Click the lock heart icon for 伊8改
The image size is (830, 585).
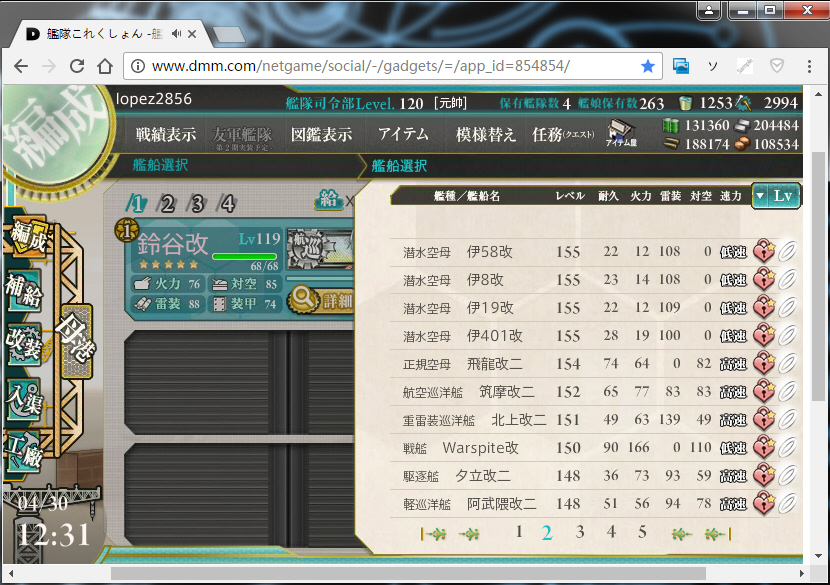[x=764, y=279]
